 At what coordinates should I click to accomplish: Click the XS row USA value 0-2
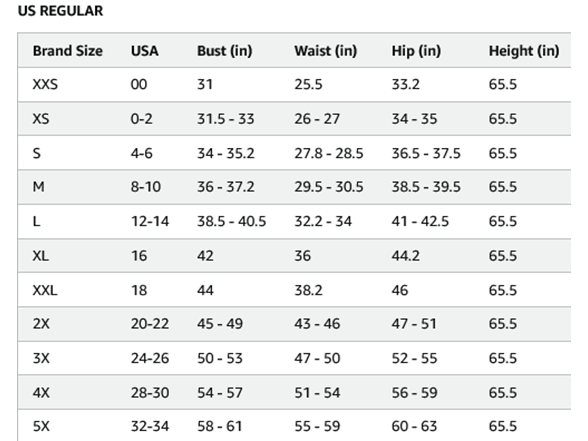point(141,119)
